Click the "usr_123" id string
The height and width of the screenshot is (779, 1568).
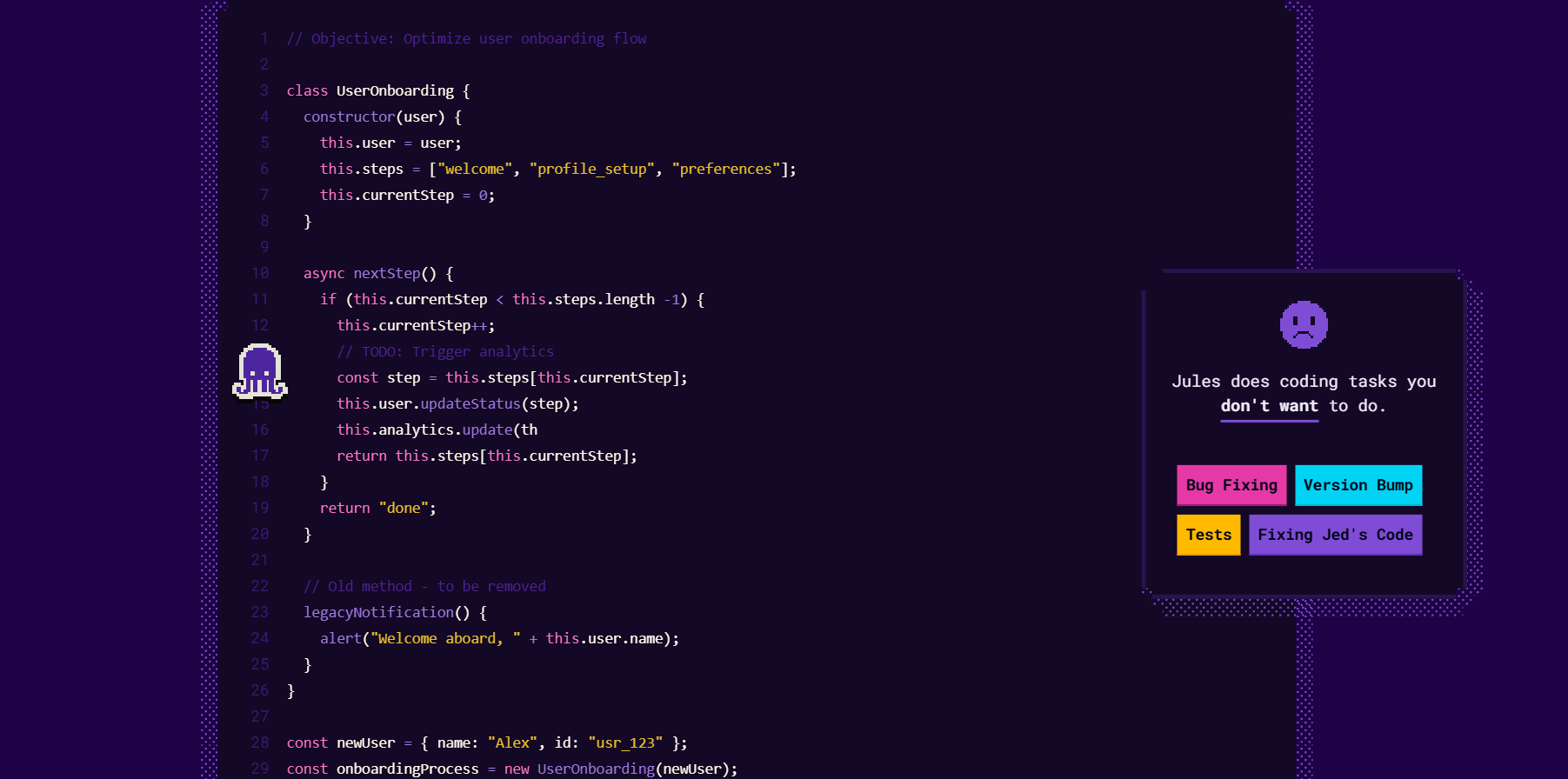[625, 742]
